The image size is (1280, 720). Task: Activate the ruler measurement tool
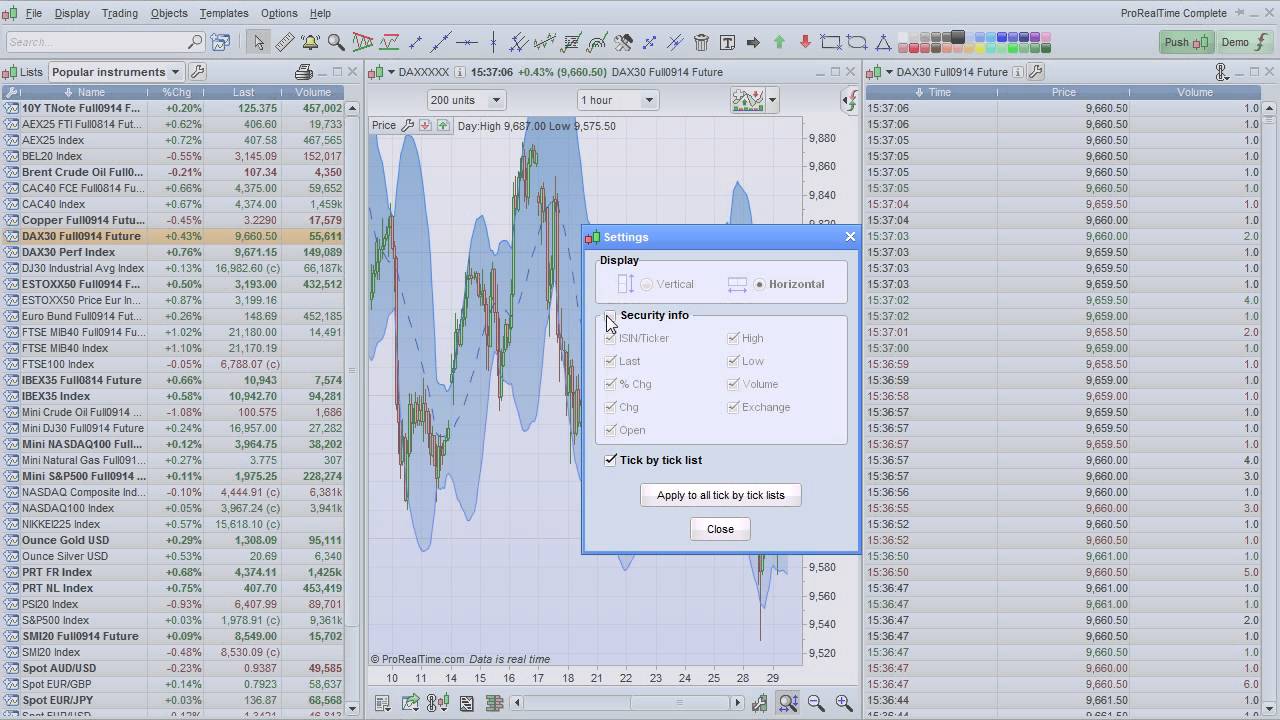pos(285,42)
